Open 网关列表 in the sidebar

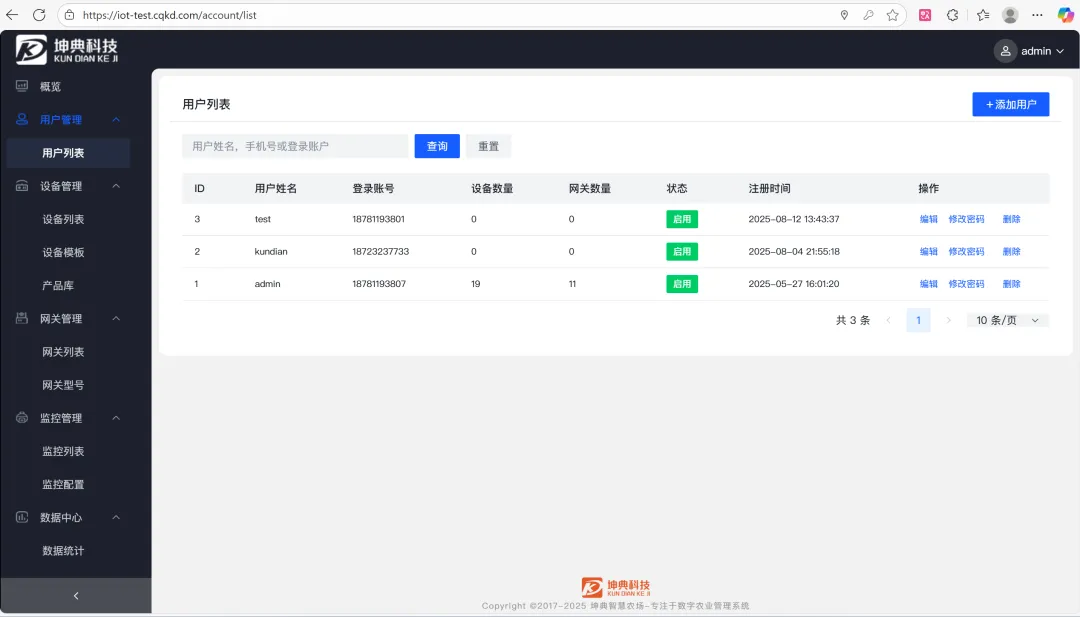click(x=63, y=352)
